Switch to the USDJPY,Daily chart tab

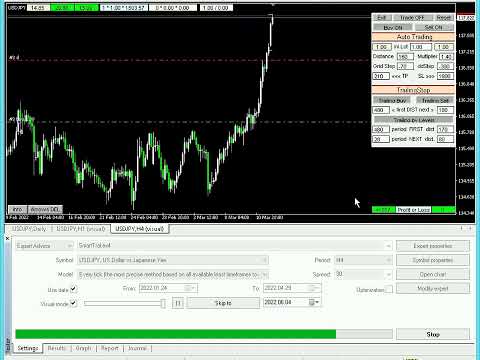click(29, 229)
